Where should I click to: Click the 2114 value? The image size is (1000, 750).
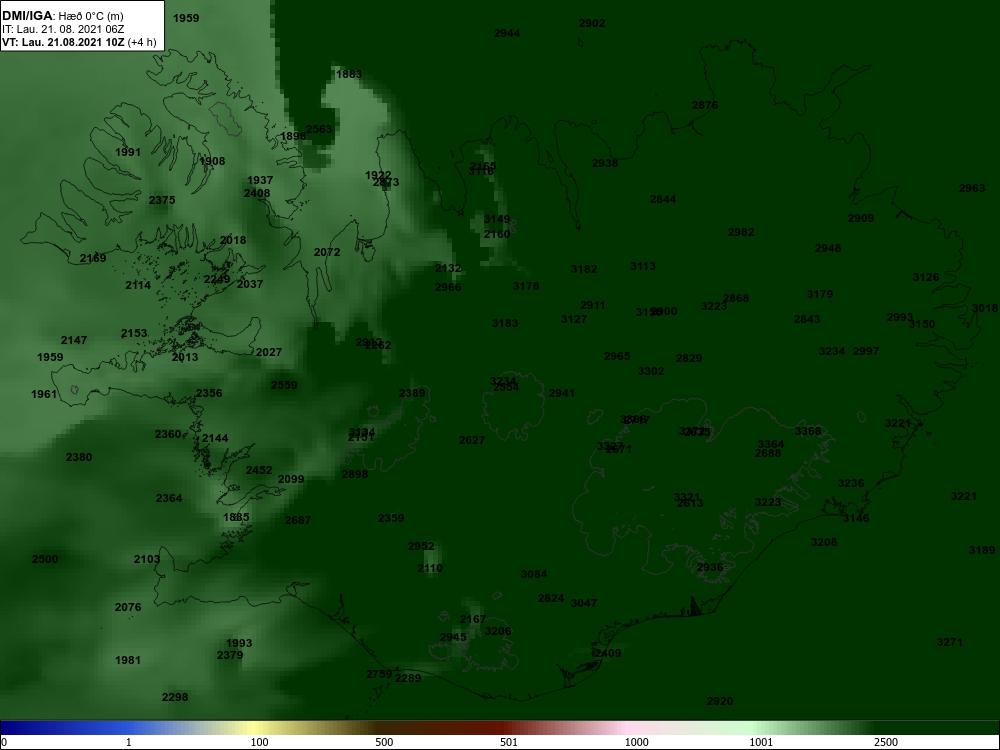tap(138, 285)
